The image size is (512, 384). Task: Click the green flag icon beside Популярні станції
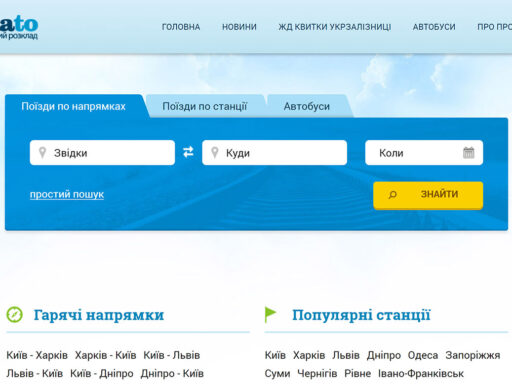tap(270, 314)
